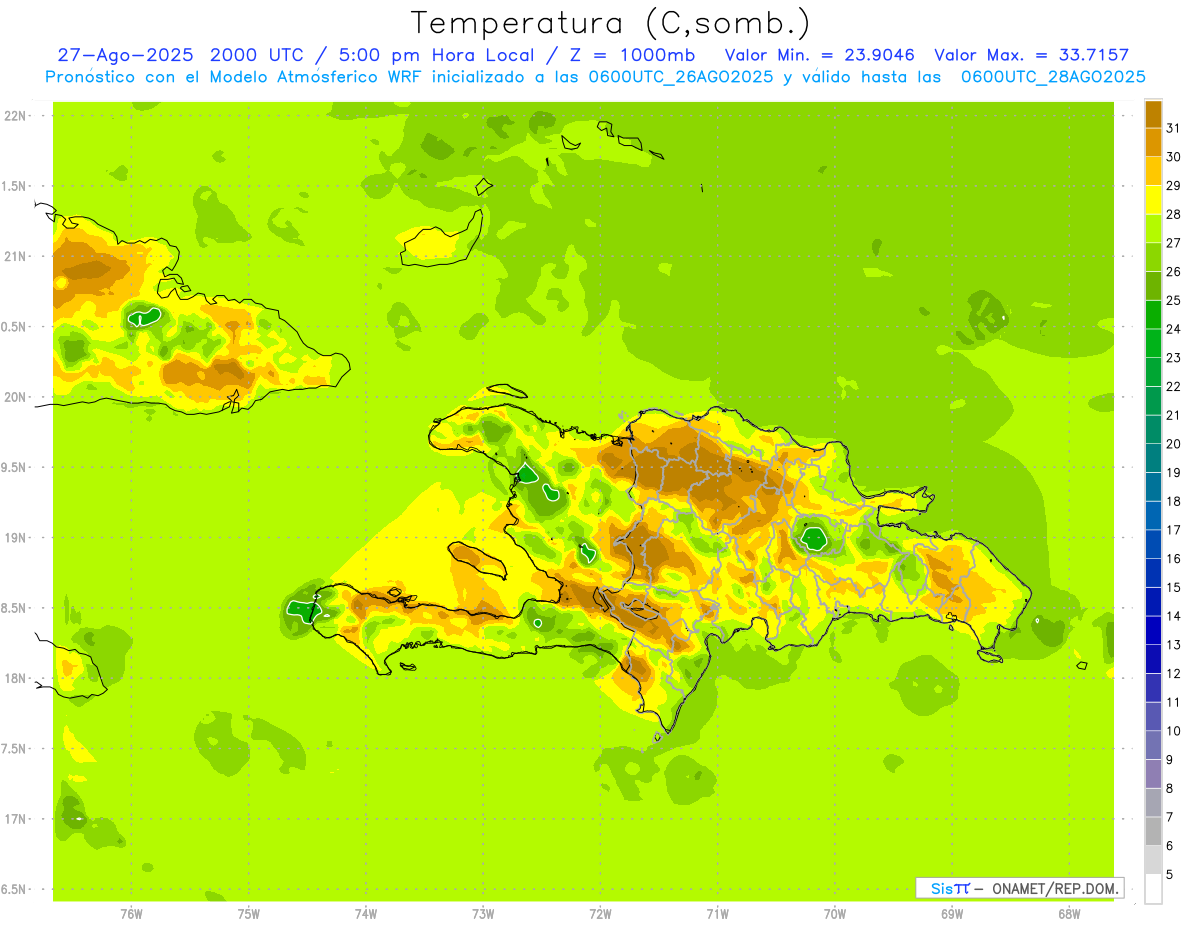The width and height of the screenshot is (1200, 927).
Task: Click the '24' color scale label
Action: [1174, 329]
